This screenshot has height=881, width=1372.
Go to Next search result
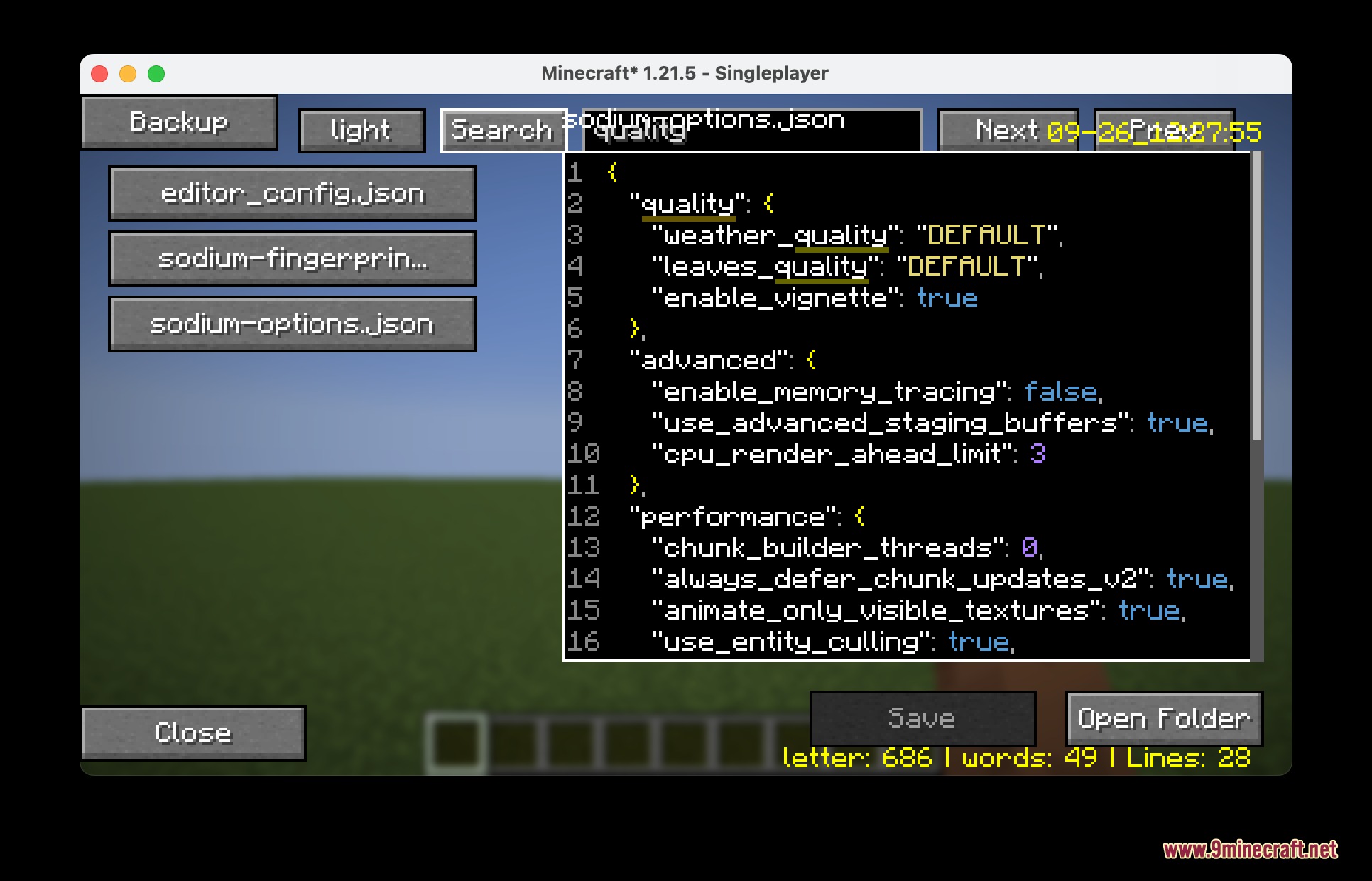(x=1008, y=130)
